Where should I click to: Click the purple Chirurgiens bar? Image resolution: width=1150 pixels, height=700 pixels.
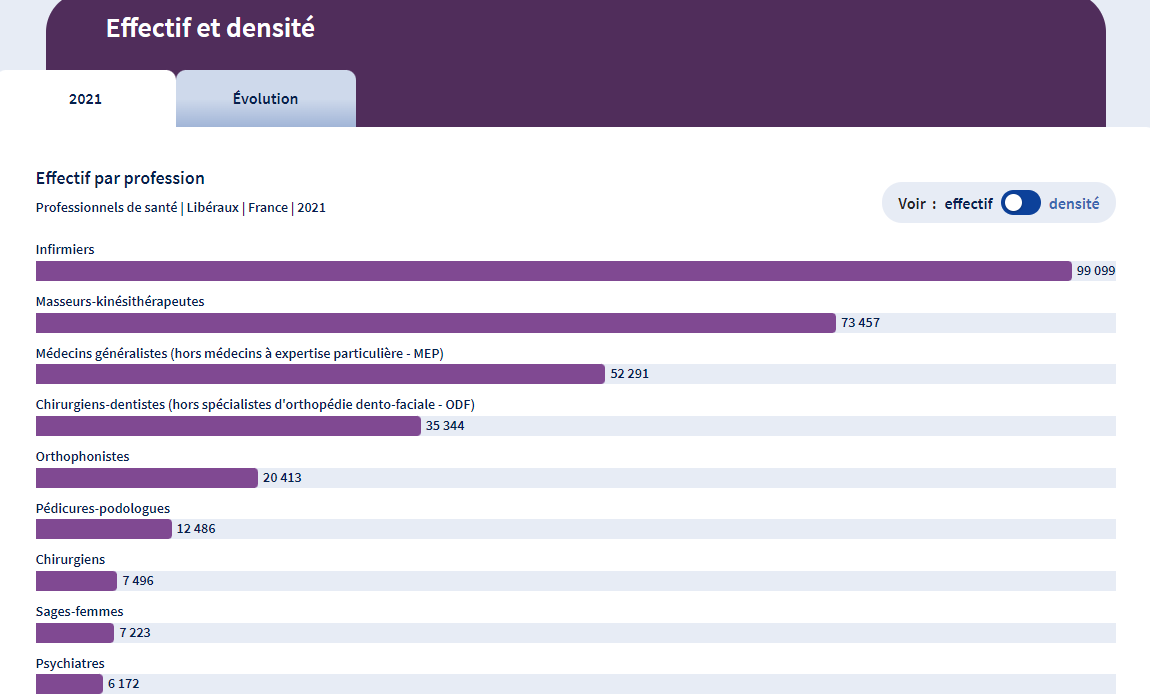pos(76,581)
